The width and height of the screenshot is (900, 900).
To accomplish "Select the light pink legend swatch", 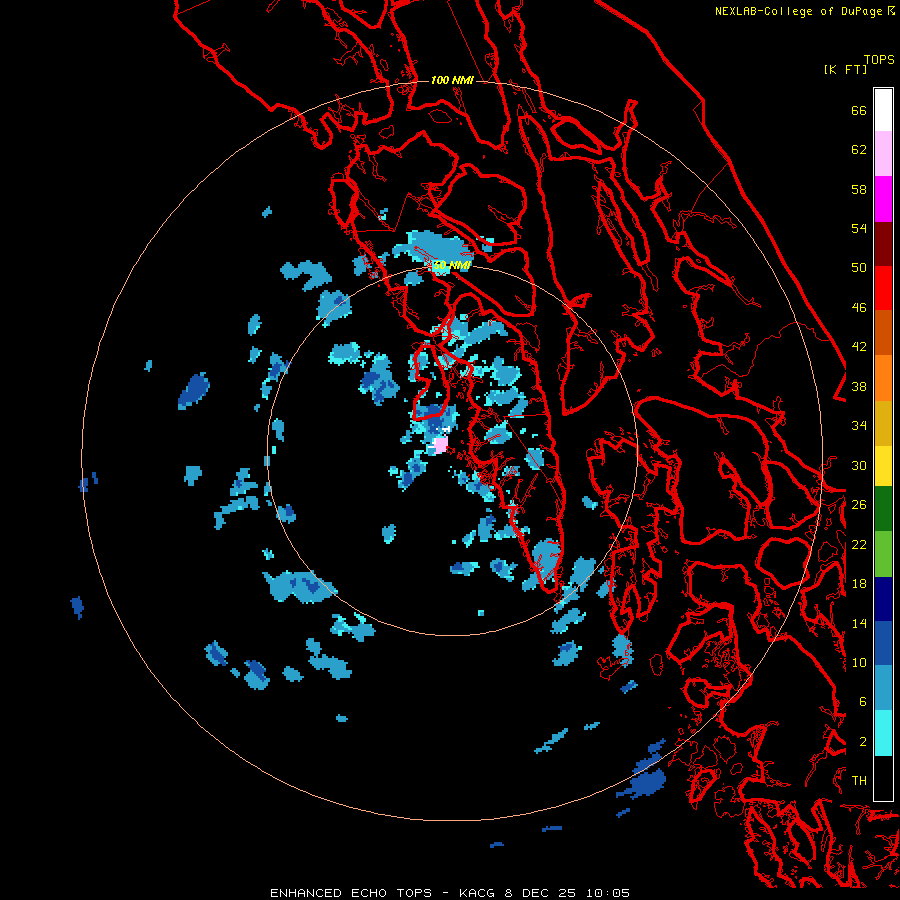I will click(x=883, y=153).
